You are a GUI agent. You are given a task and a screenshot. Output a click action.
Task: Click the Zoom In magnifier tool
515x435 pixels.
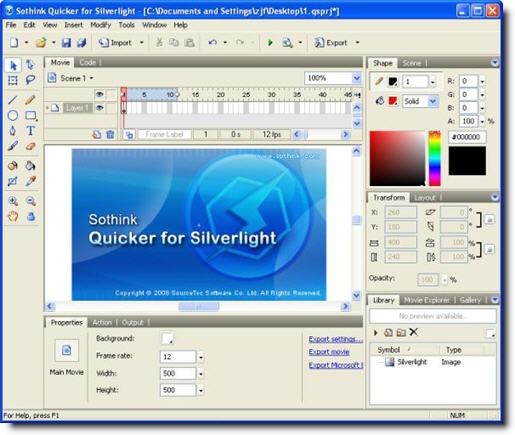13,201
